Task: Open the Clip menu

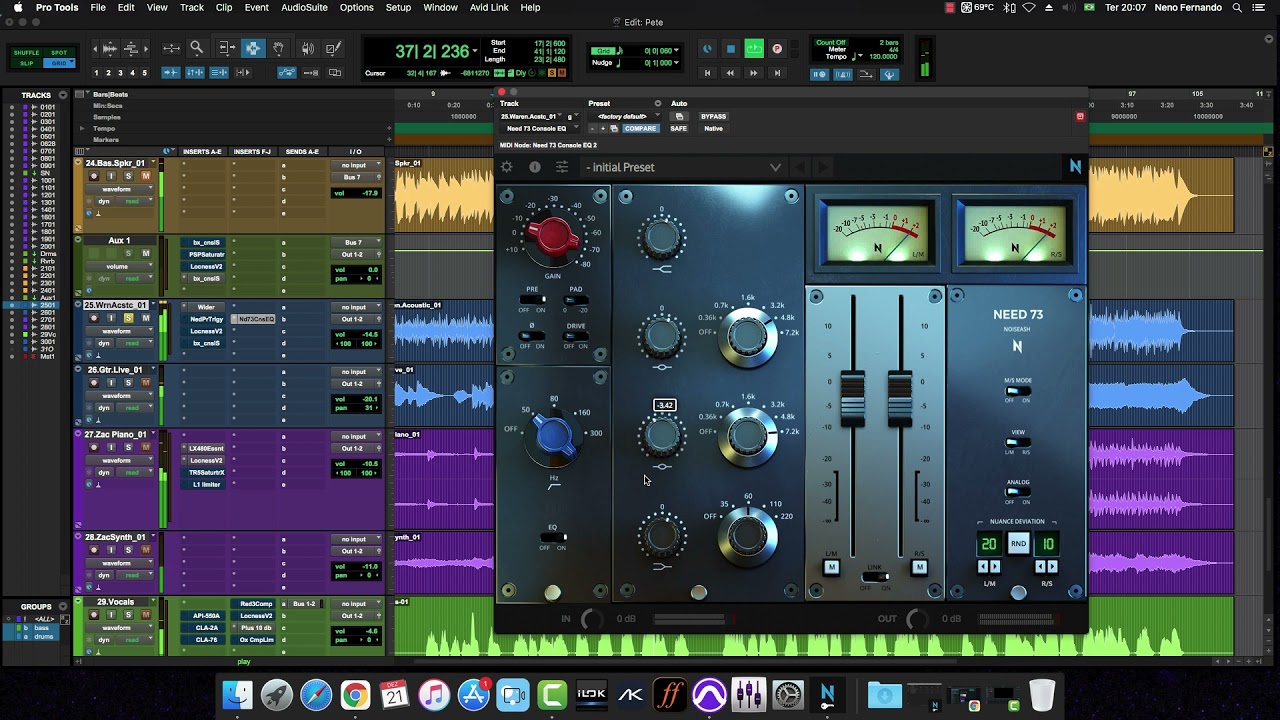Action: 224,7
